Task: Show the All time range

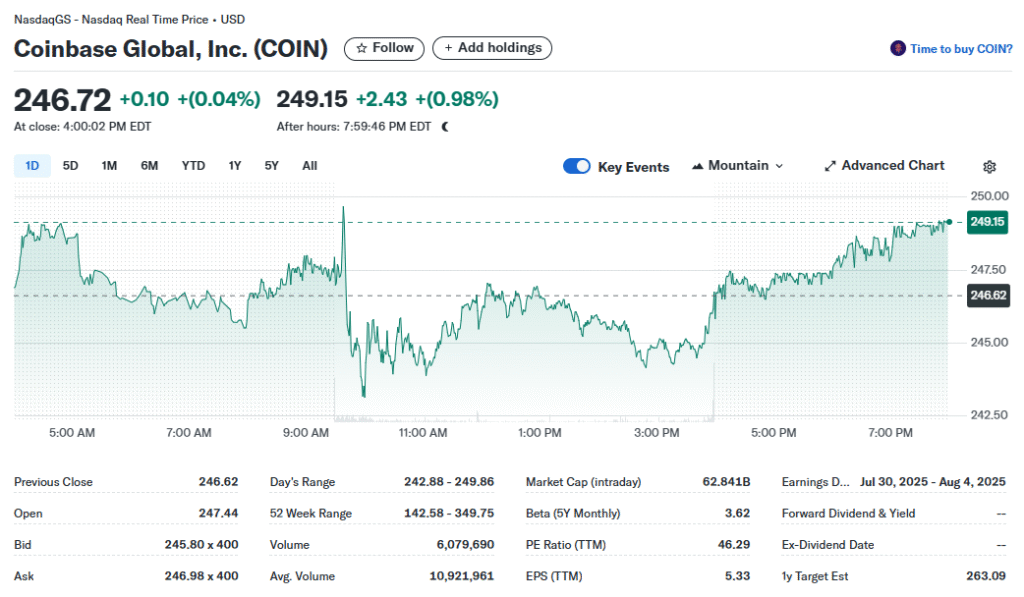Action: (310, 166)
